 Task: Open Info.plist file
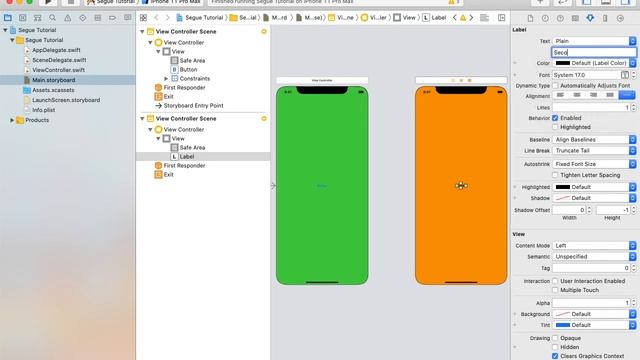point(43,110)
